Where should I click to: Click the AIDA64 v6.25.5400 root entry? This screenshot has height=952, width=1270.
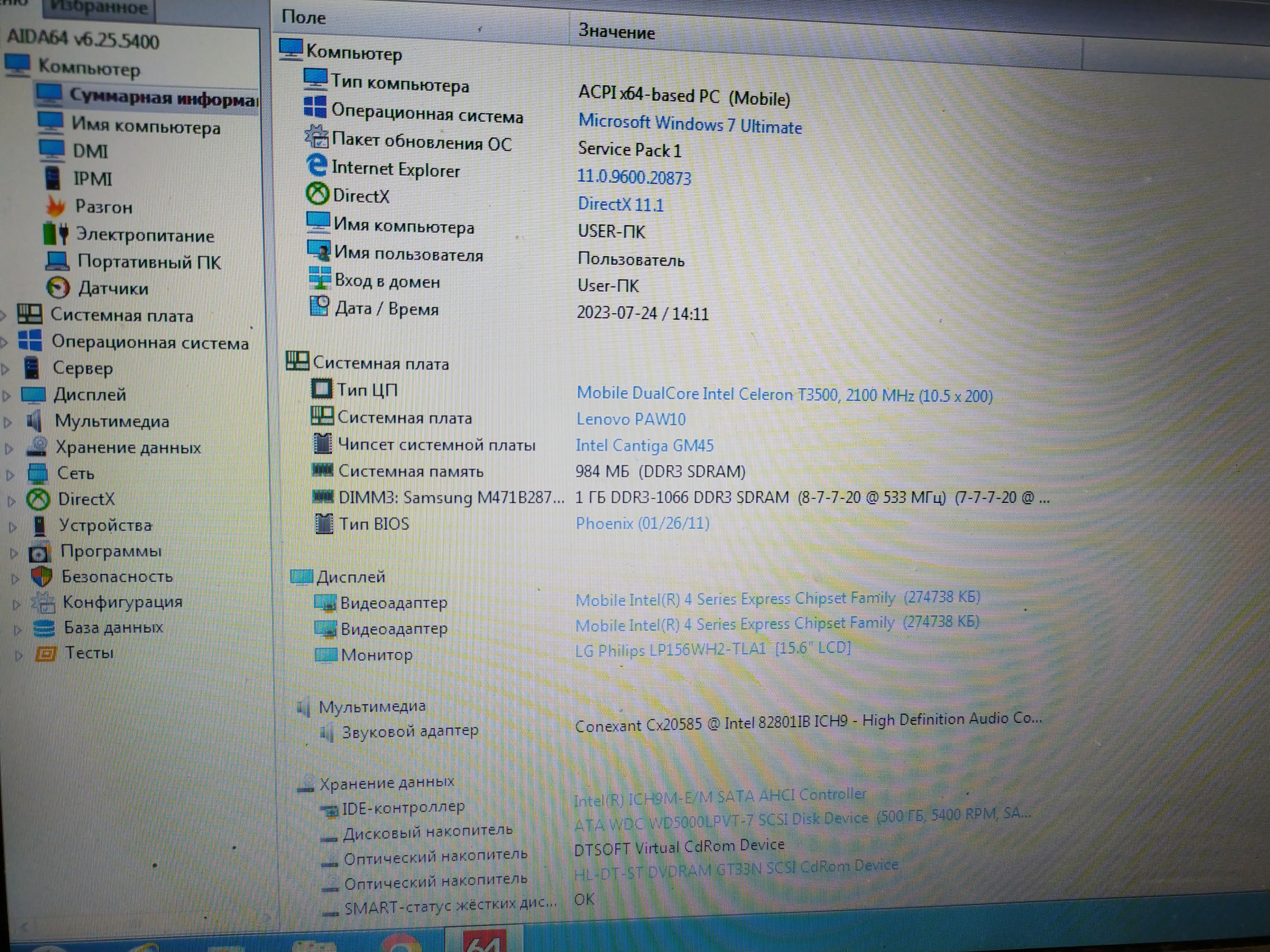point(83,39)
